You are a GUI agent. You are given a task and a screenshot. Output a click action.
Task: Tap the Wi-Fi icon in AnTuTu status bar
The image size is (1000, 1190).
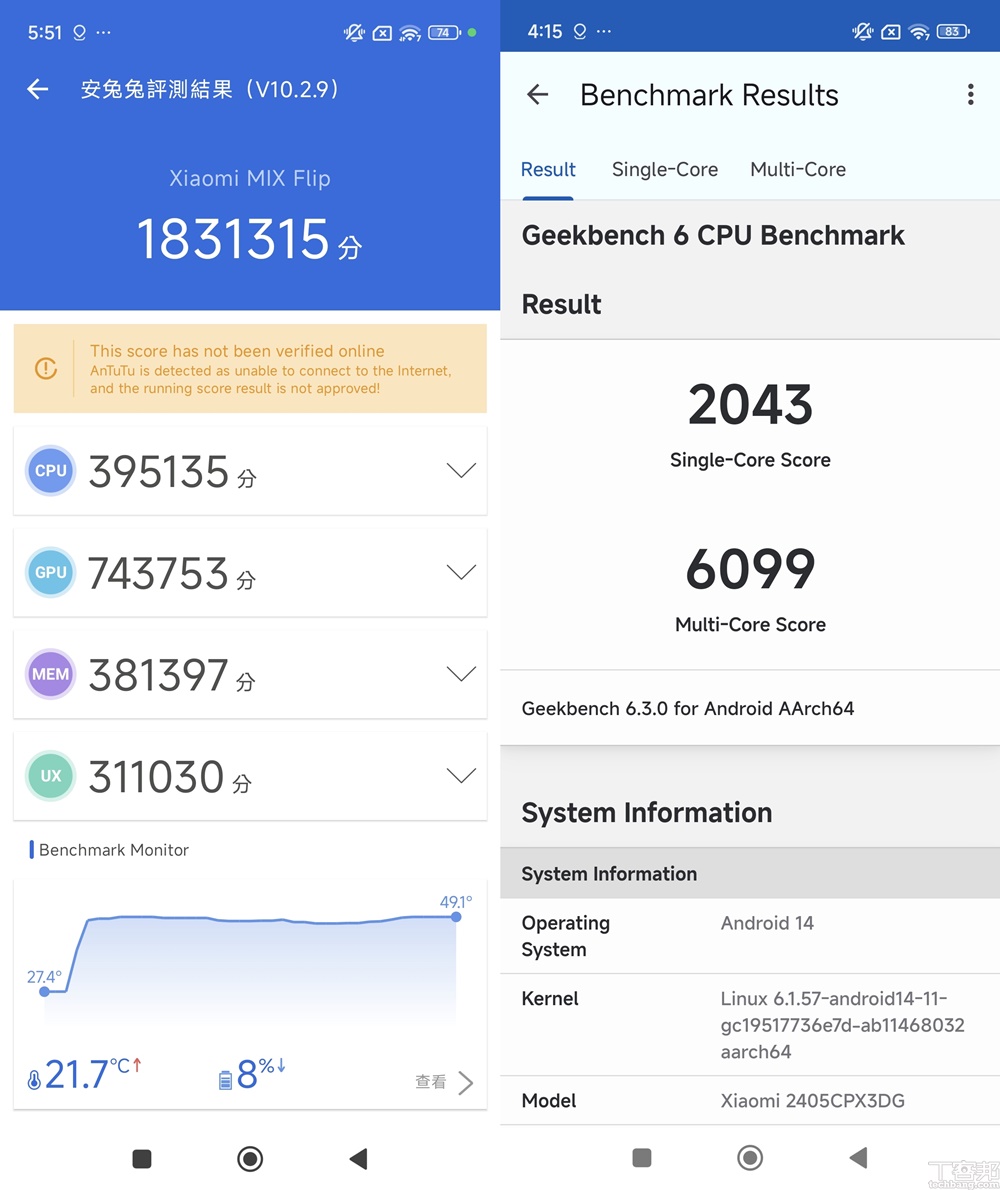(x=410, y=33)
